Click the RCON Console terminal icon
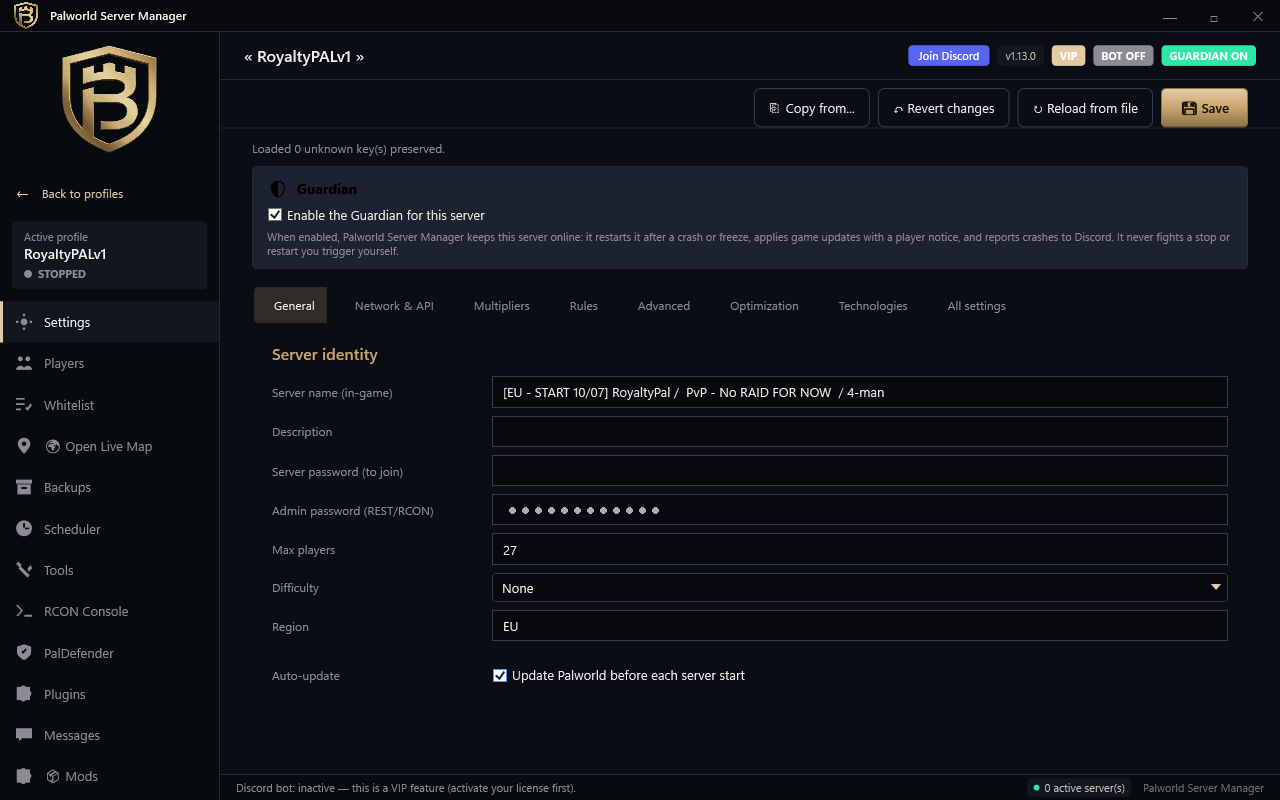 tap(24, 611)
